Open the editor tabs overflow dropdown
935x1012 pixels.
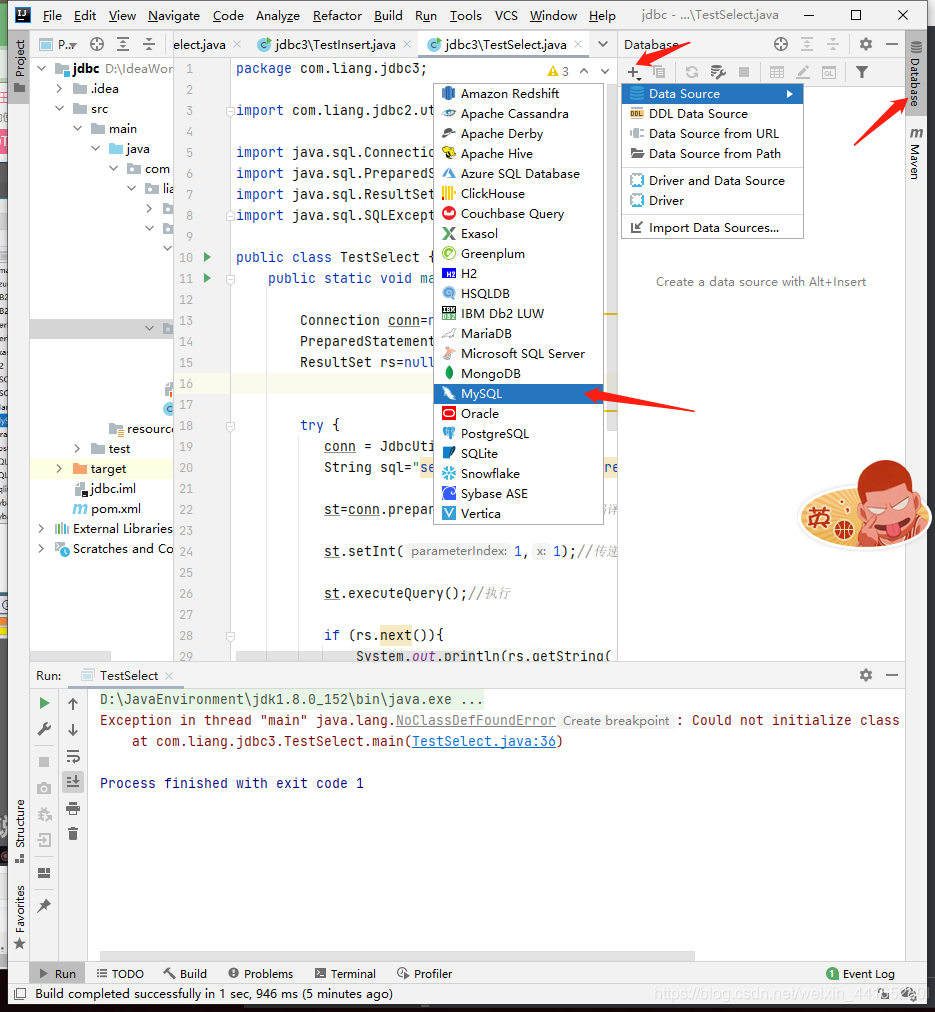click(603, 44)
